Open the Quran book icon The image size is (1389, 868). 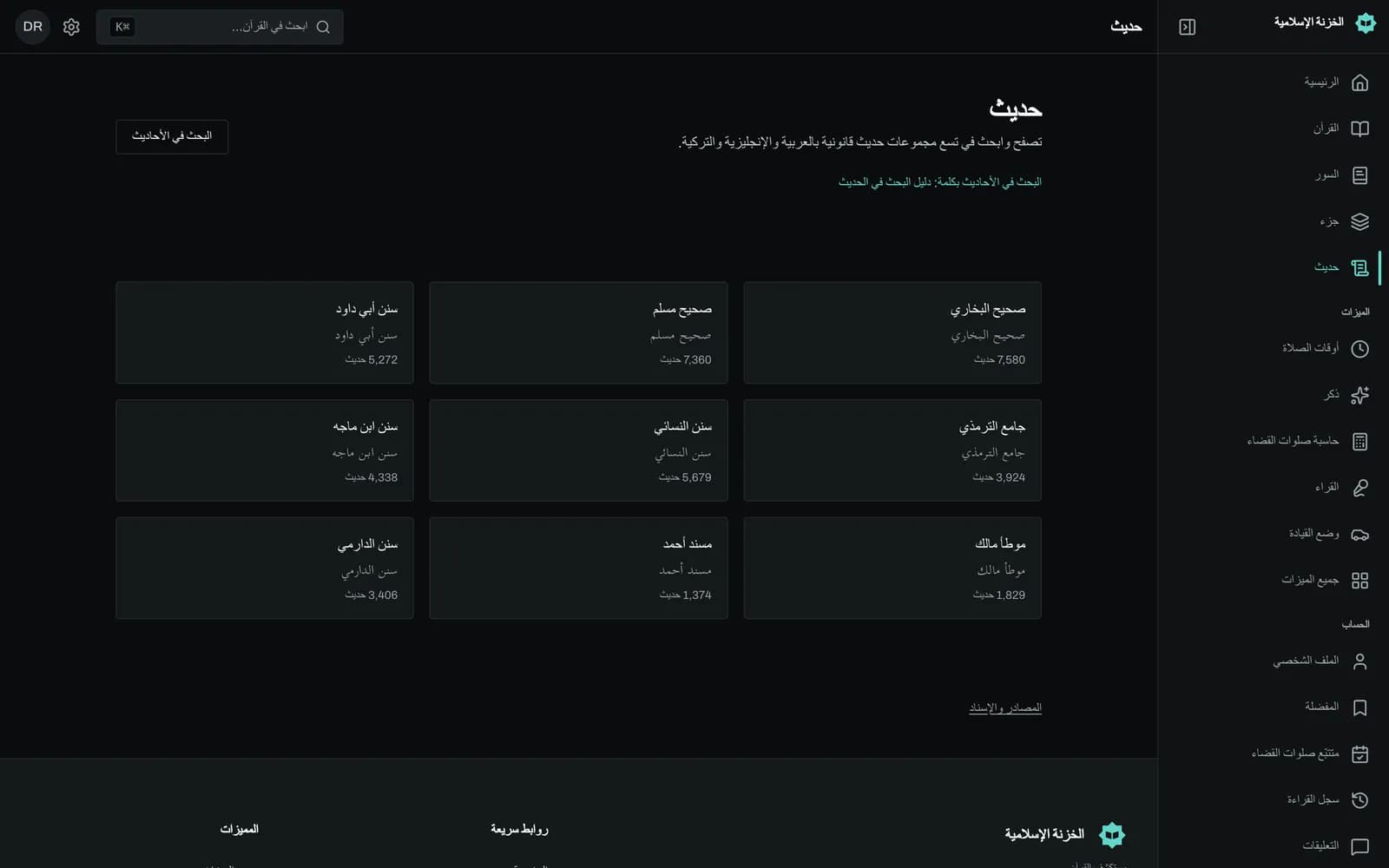[x=1359, y=128]
